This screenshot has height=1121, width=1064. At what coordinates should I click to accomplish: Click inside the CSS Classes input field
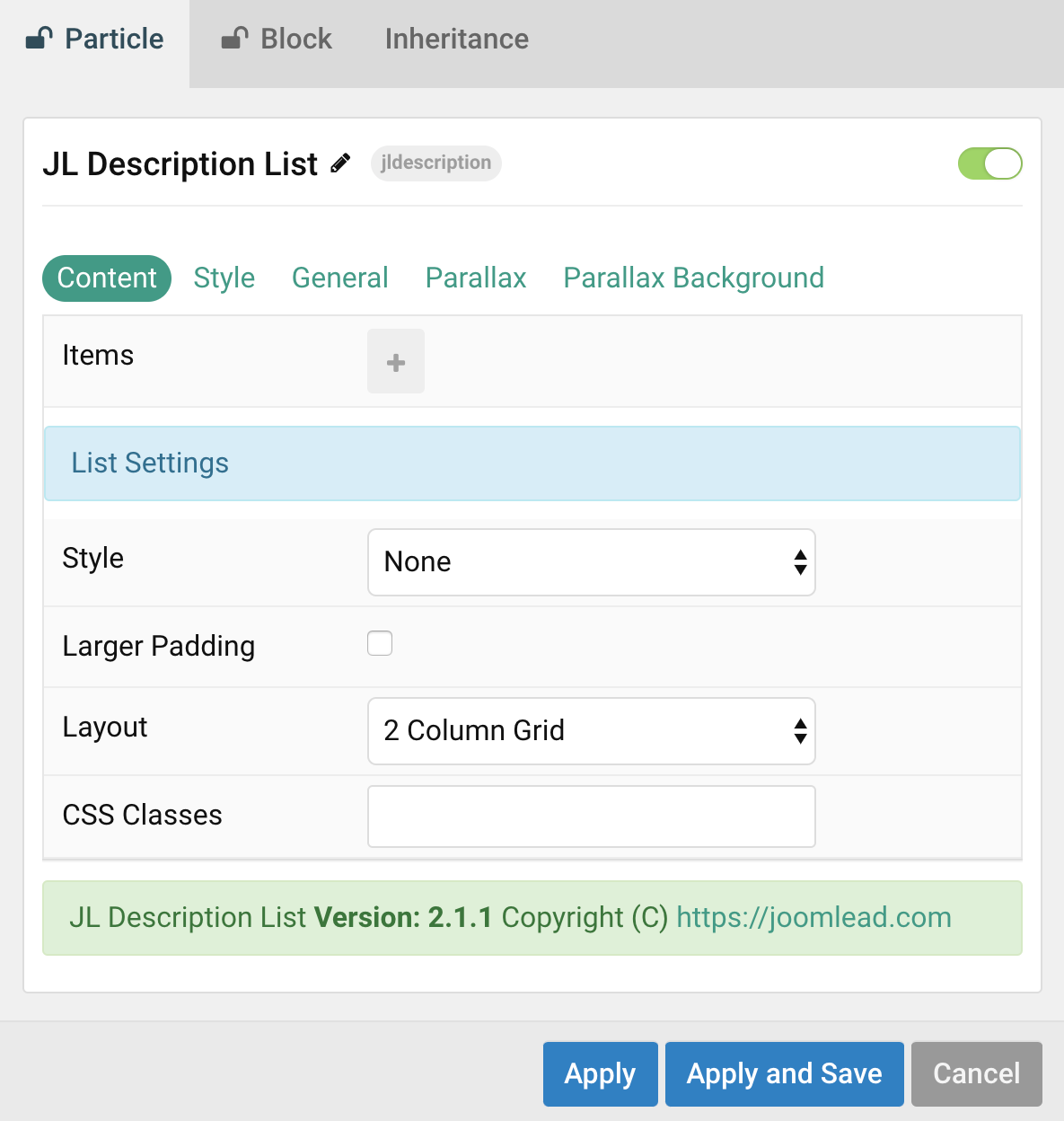click(591, 816)
